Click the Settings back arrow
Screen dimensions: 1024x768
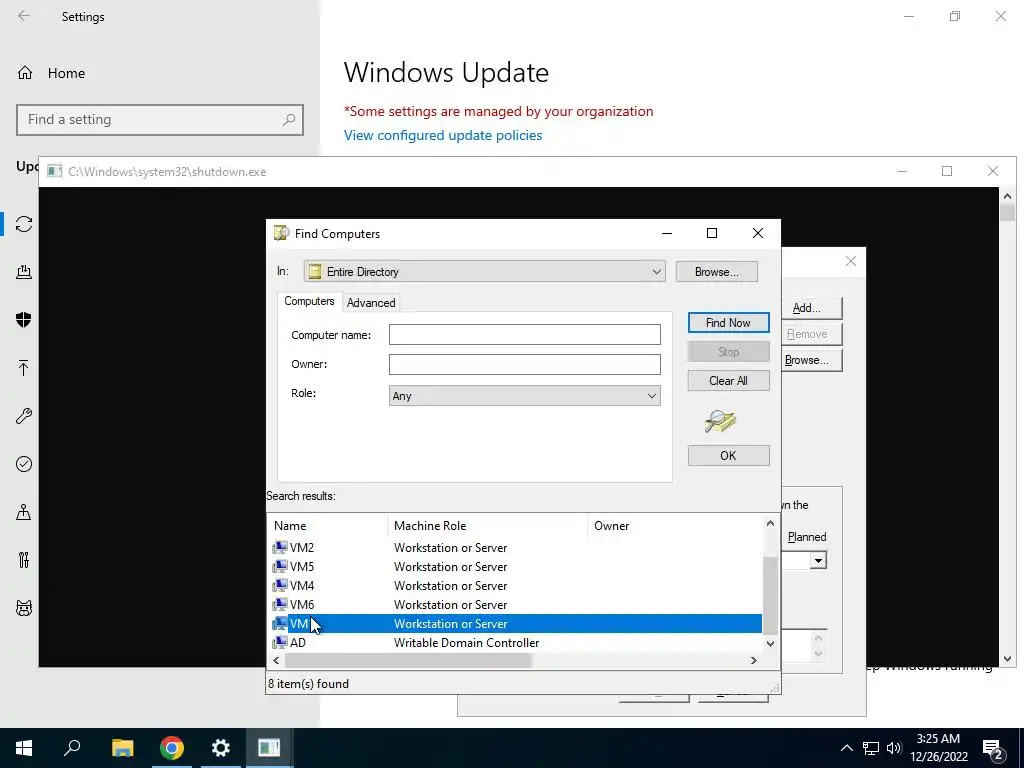[x=24, y=16]
